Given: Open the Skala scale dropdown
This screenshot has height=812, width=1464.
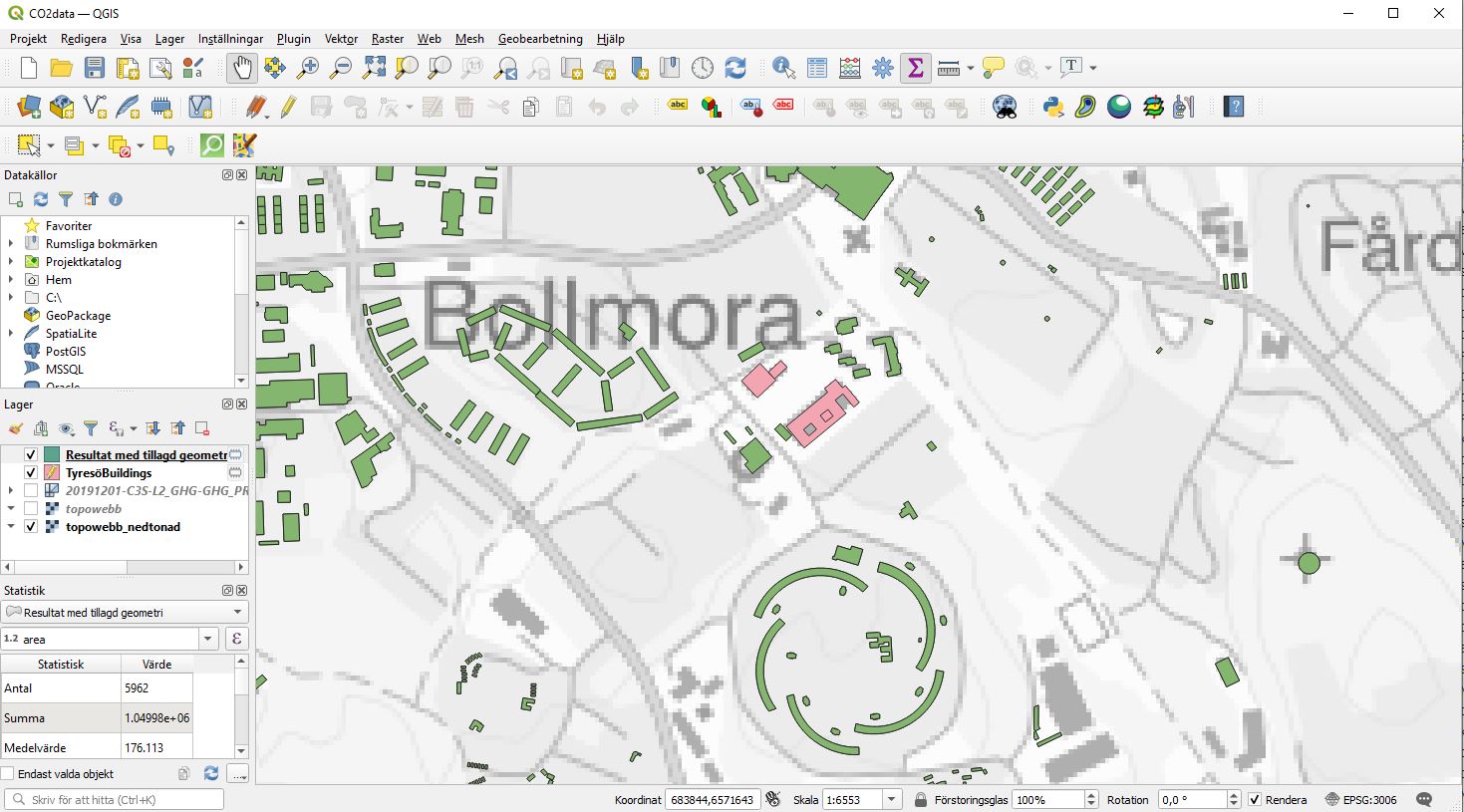Looking at the screenshot, I should 892,800.
